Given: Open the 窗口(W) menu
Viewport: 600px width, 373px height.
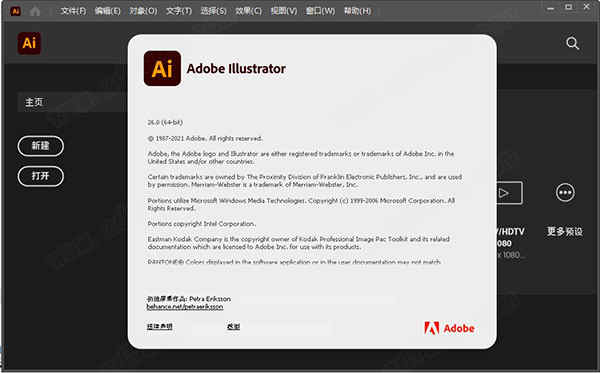Looking at the screenshot, I should [x=320, y=11].
